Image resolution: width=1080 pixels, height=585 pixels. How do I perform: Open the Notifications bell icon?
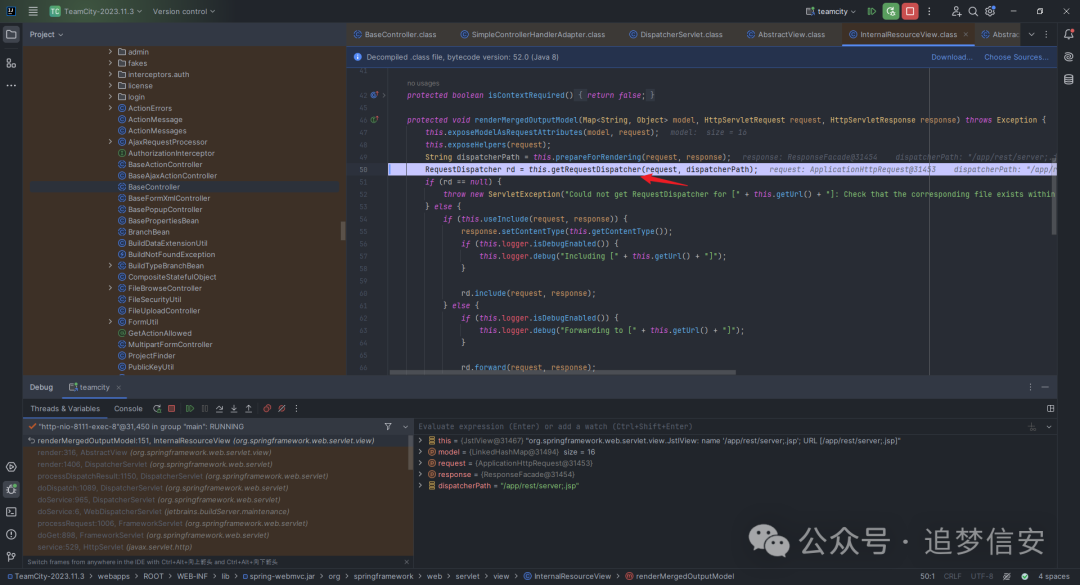pos(1068,34)
